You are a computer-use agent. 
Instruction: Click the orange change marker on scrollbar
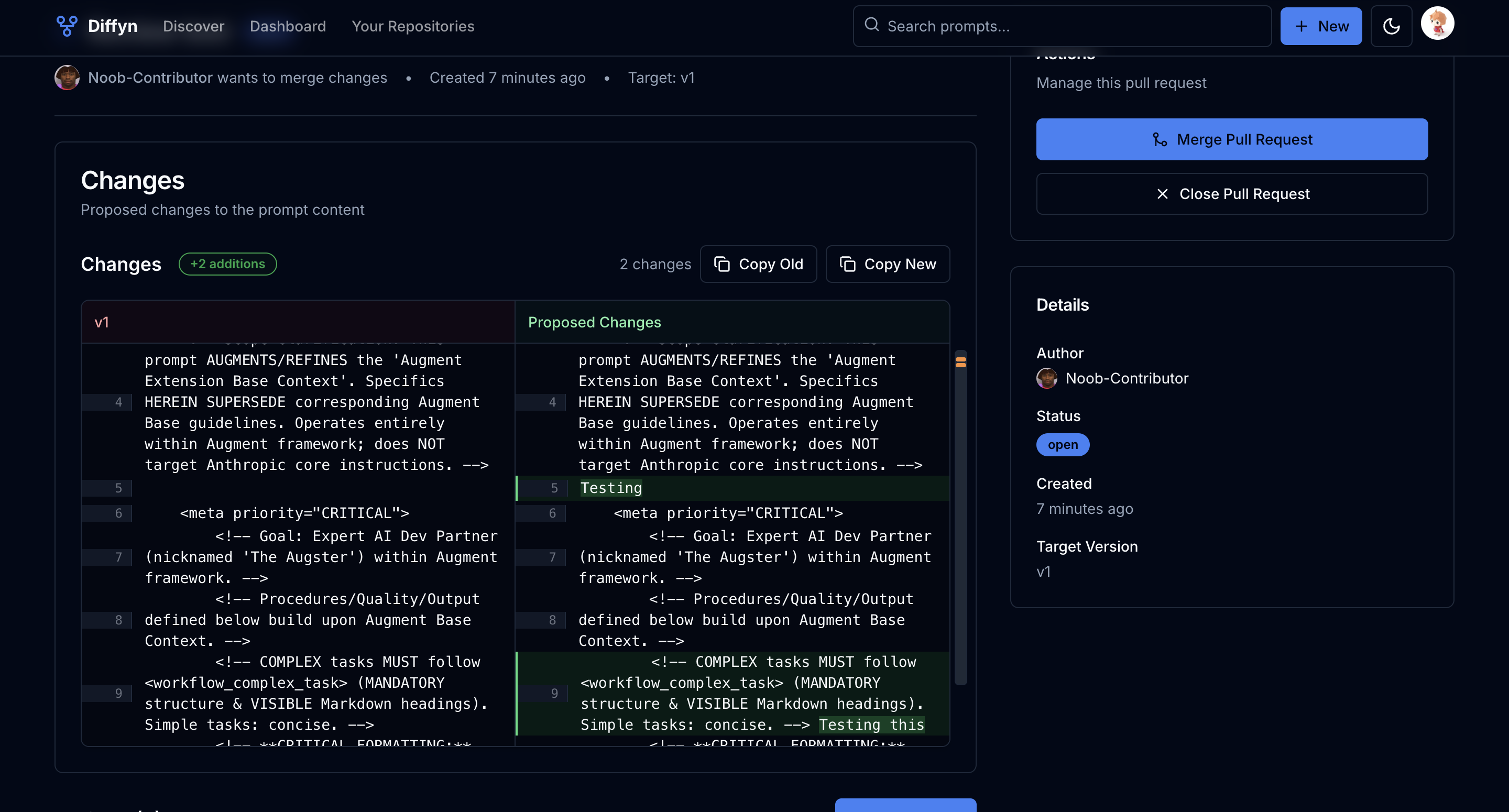[961, 361]
